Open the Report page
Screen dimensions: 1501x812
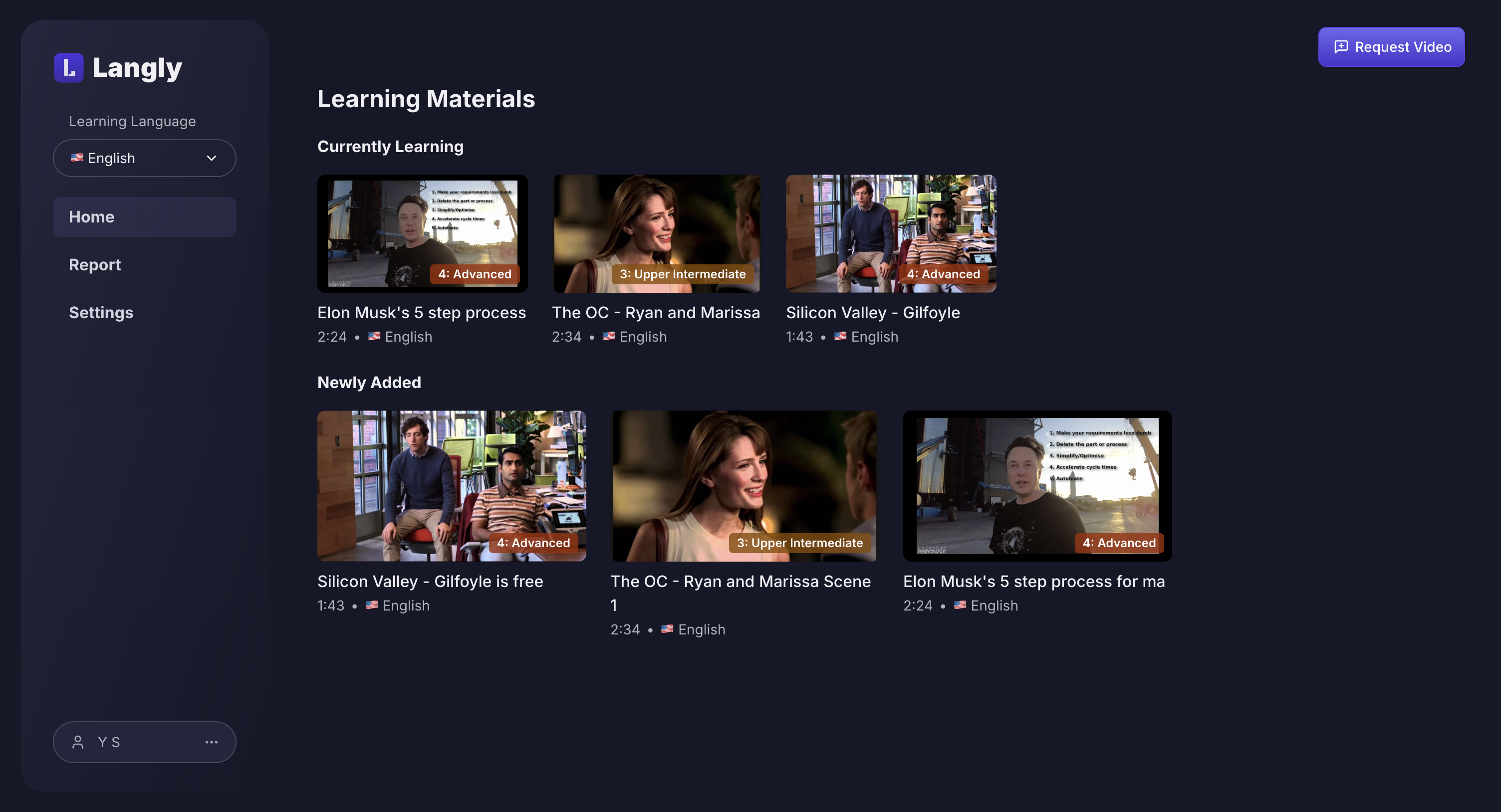tap(95, 264)
